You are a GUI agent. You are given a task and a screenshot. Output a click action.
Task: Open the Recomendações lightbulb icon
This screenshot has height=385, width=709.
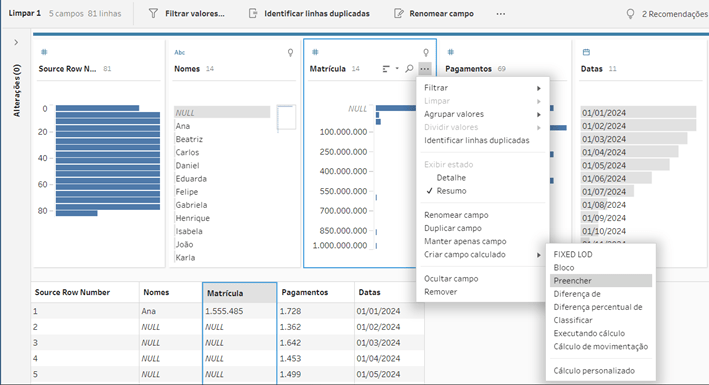[630, 14]
